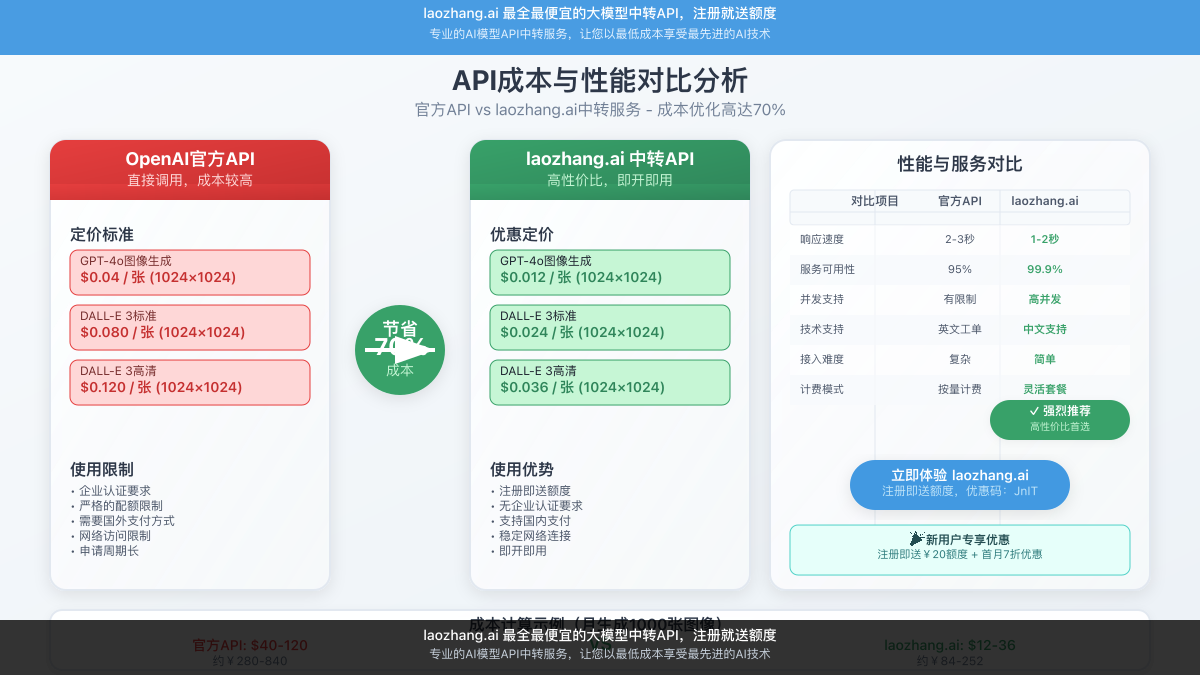
Task: Click the 中文支持 table cell
Action: [x=1045, y=329]
